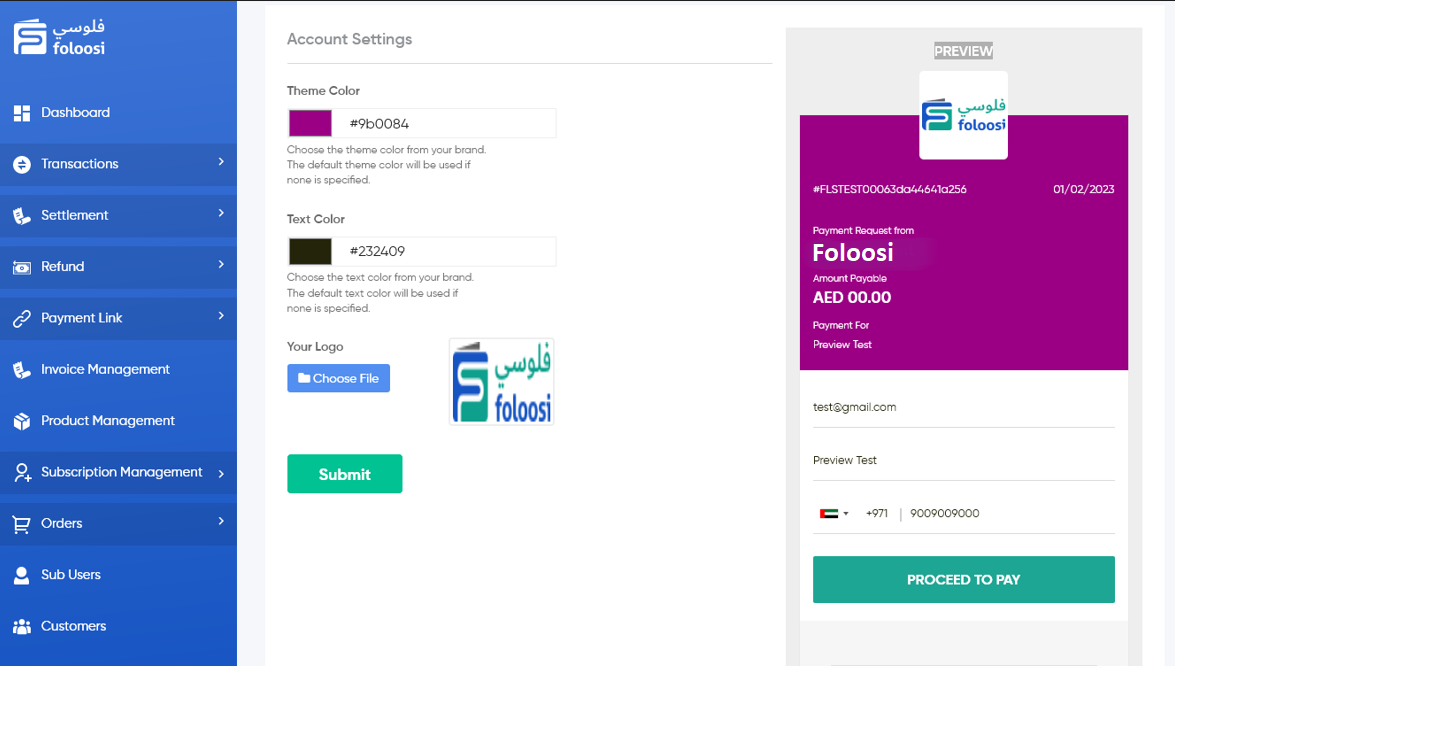Open the purple Theme Color swatch
This screenshot has width=1452, height=742.
coord(310,123)
